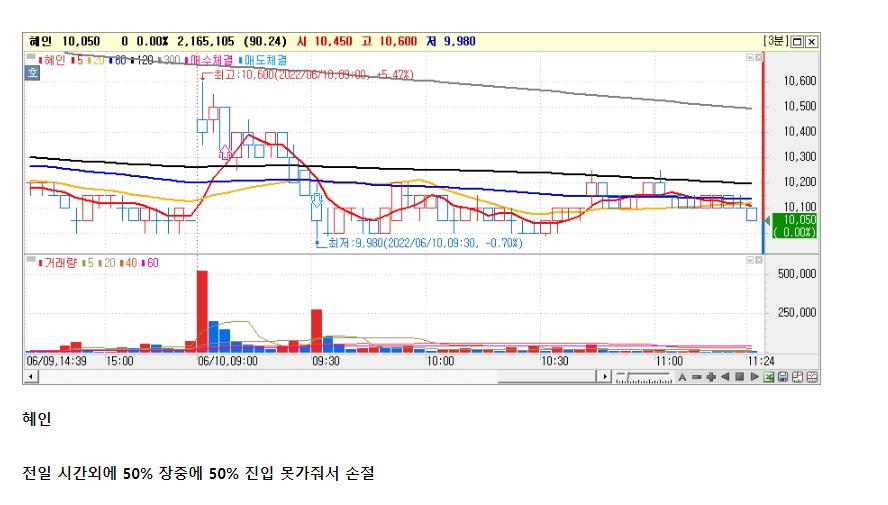Click the '혜인' stock name in the header

click(x=40, y=41)
